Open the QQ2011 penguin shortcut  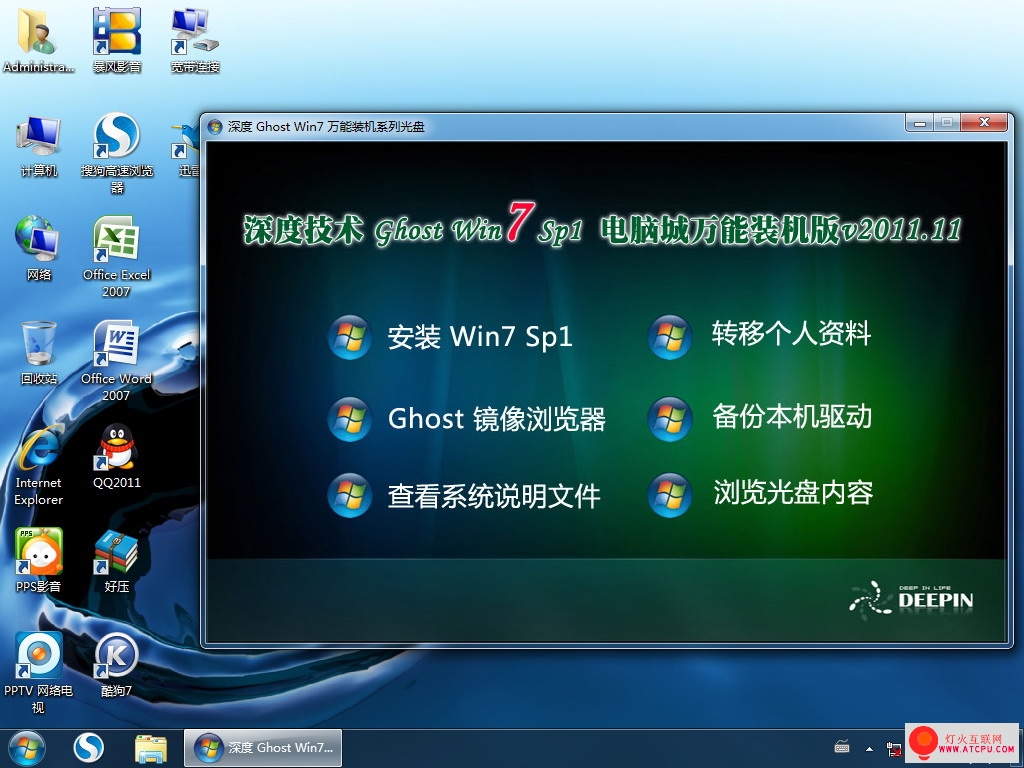pyautogui.click(x=116, y=456)
